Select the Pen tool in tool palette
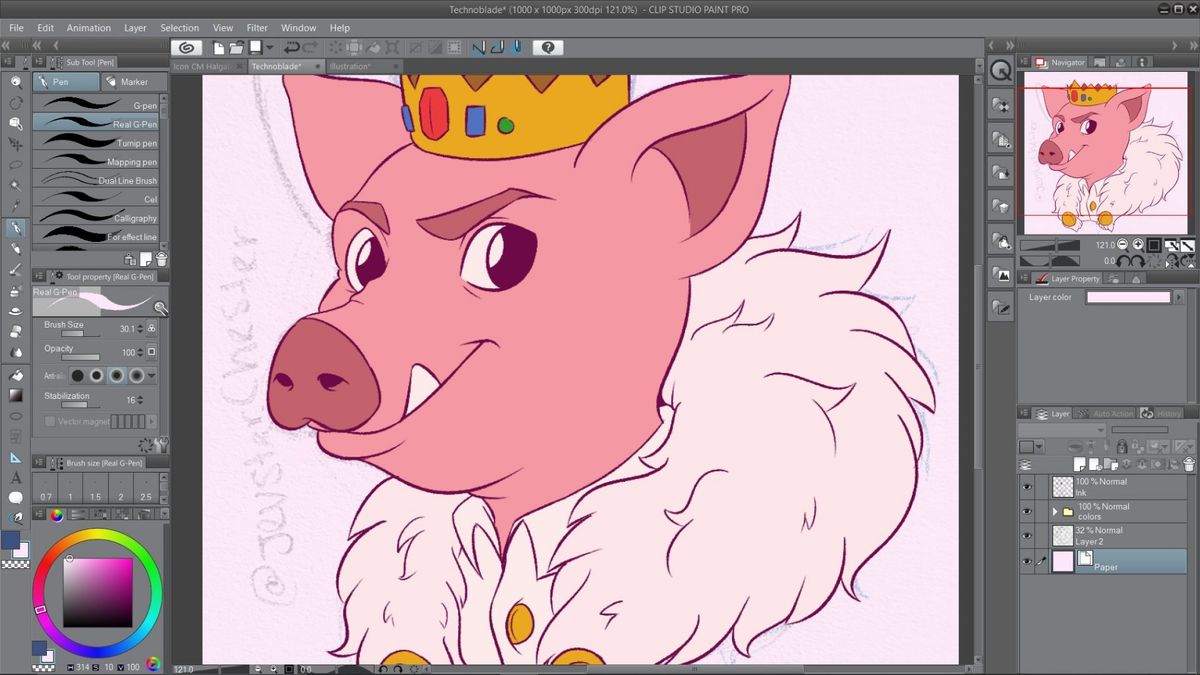1200x675 pixels. coord(16,228)
